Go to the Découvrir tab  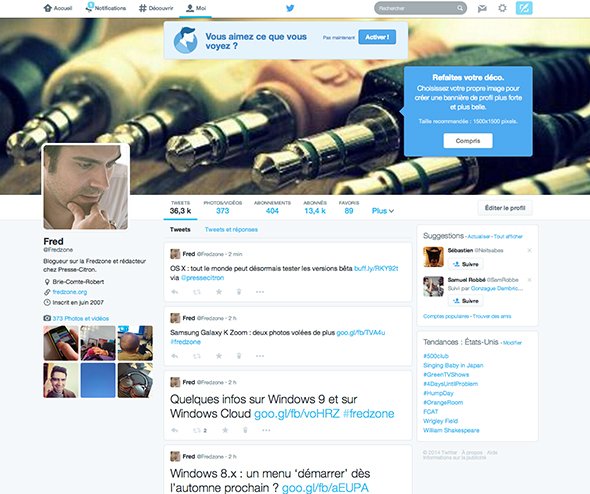pyautogui.click(x=156, y=8)
